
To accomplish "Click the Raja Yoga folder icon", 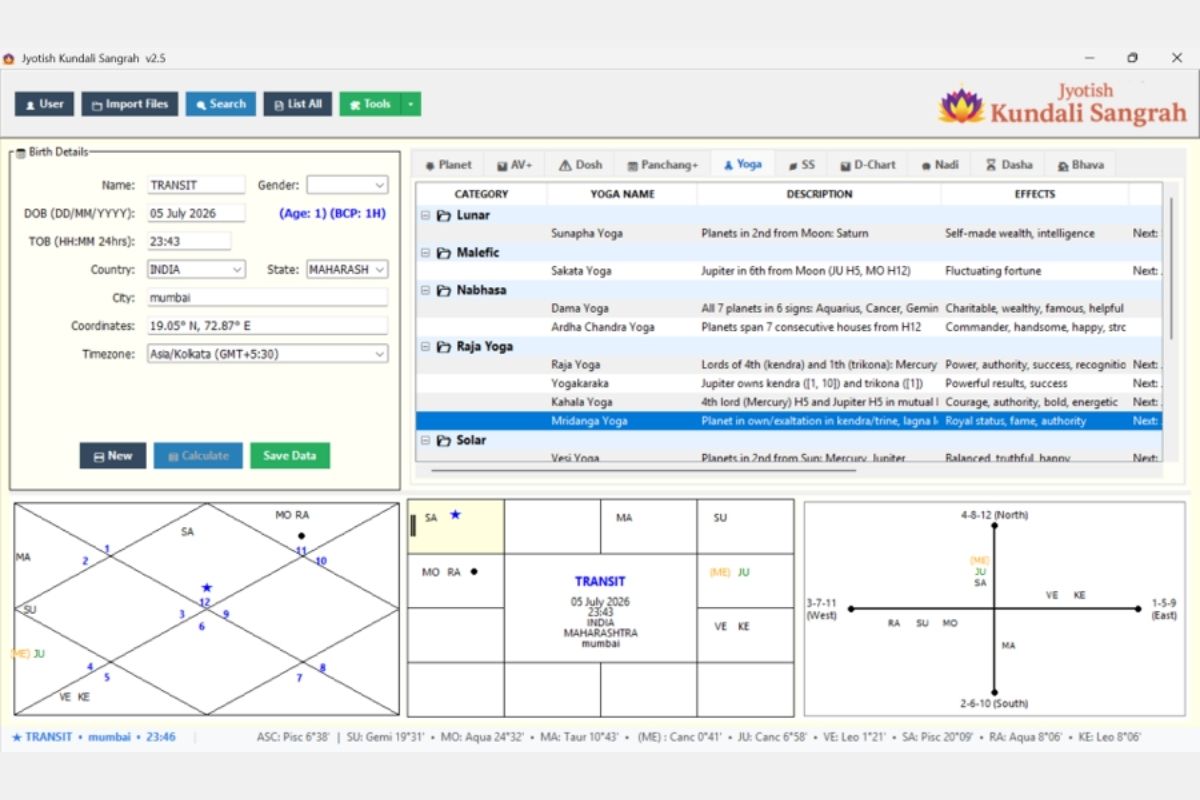I will click(443, 347).
